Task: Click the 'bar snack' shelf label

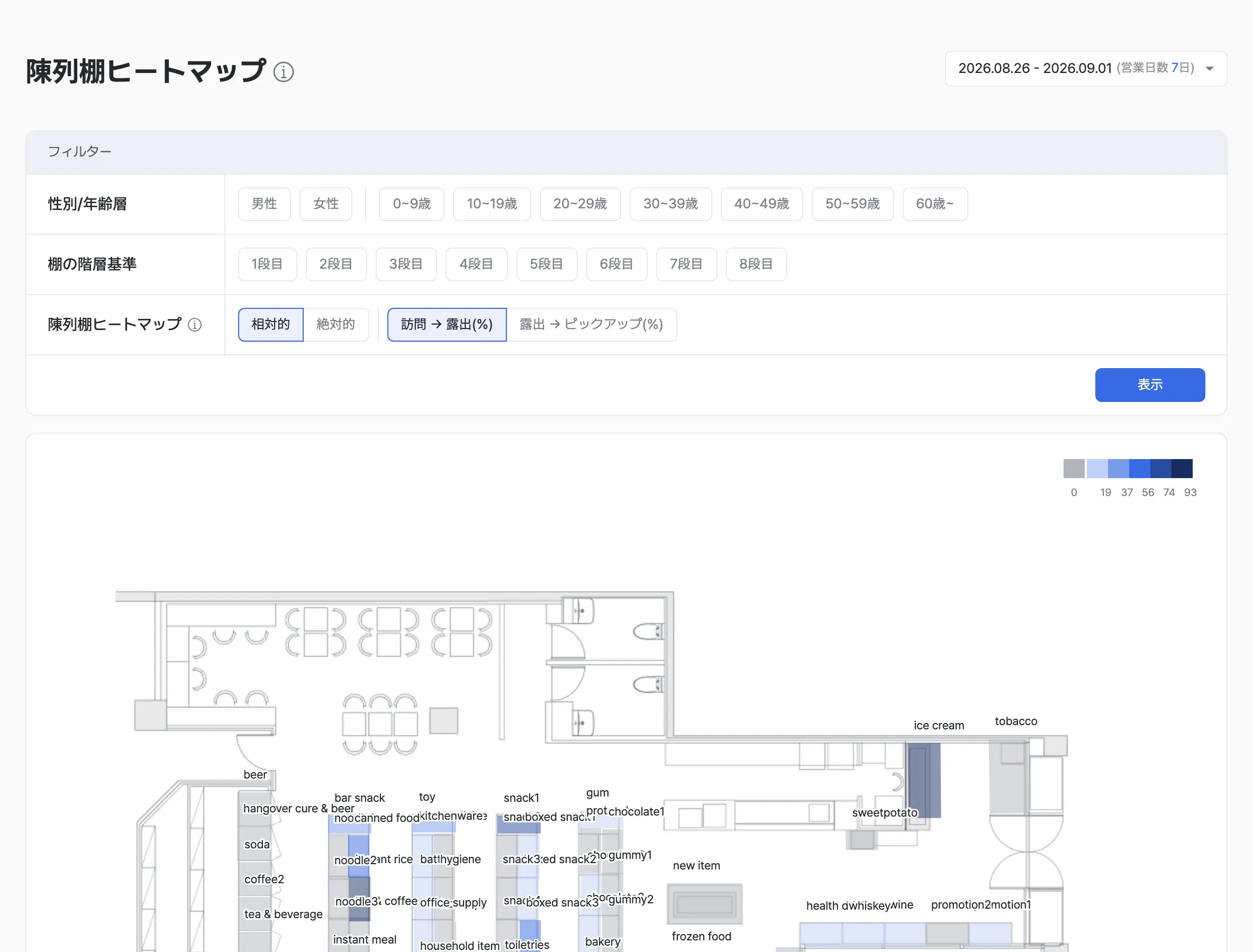Action: pyautogui.click(x=359, y=798)
